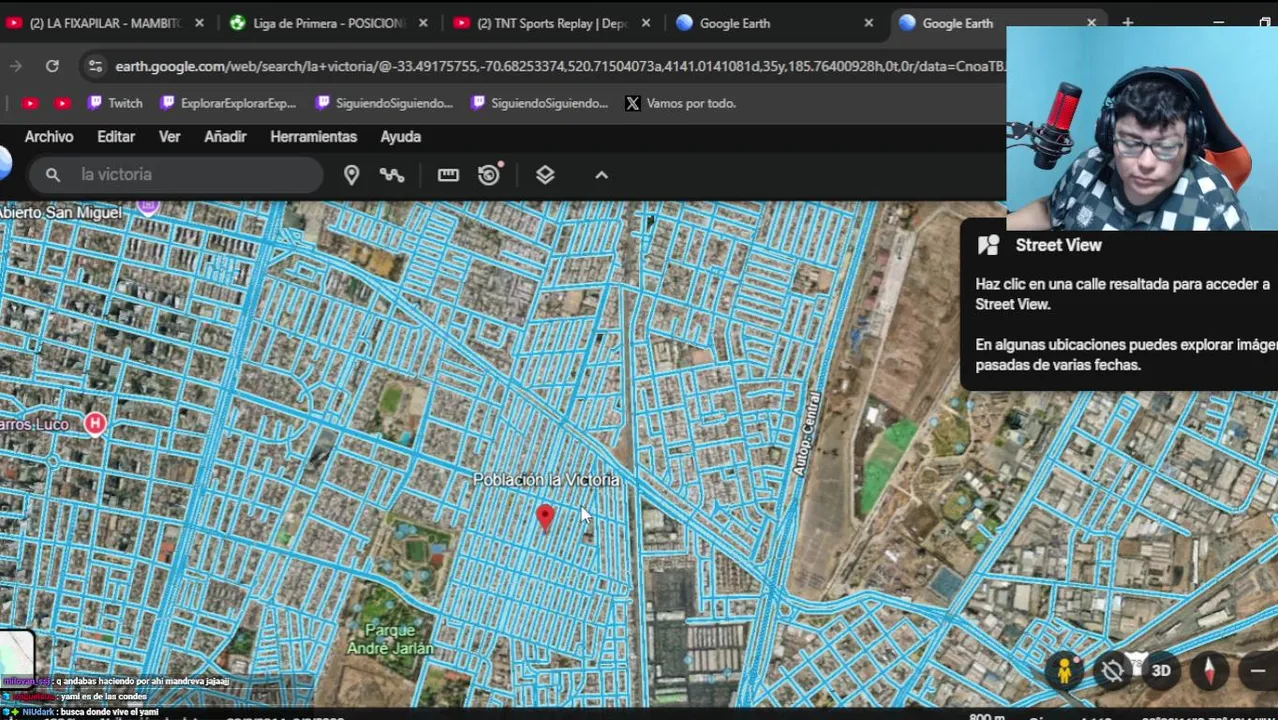Click the compass to reset north

1209,671
